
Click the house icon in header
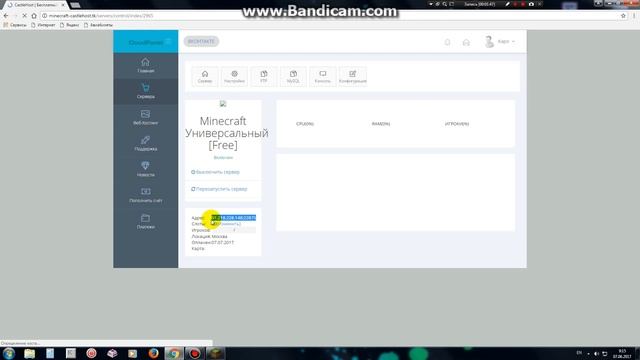(466, 42)
